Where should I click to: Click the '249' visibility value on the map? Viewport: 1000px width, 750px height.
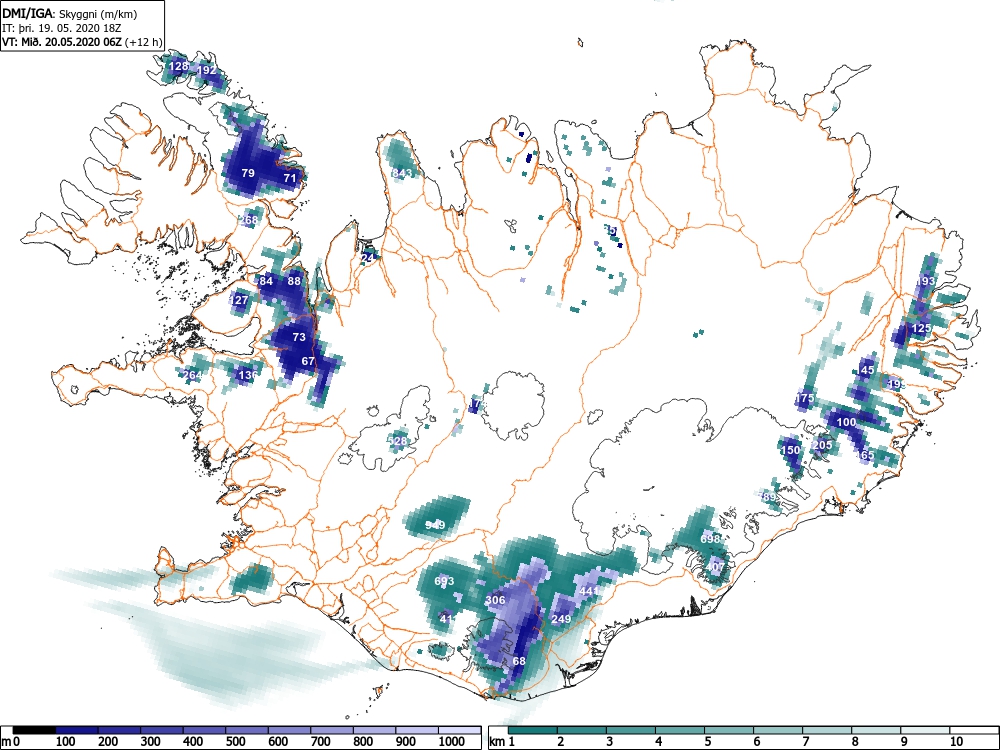point(561,618)
